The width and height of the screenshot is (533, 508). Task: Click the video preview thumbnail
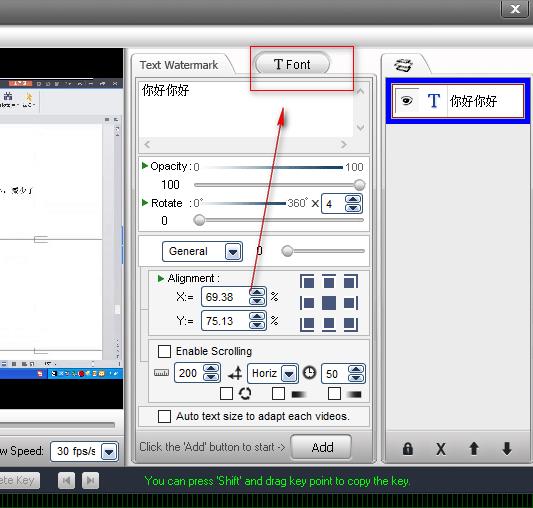click(62, 228)
